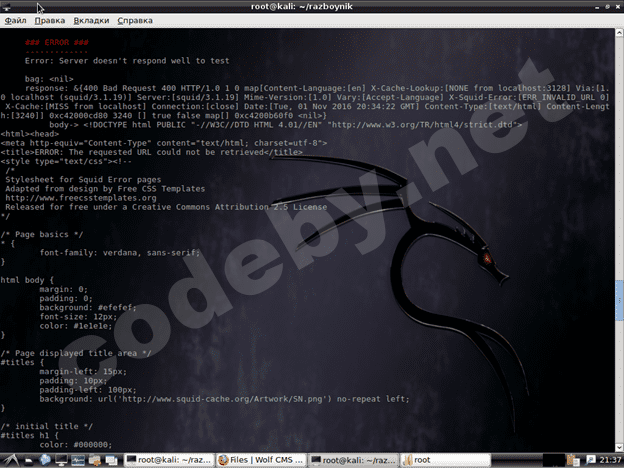Viewport: 624px width, 468px height.
Task: Open the Правка menu
Action: 50,21
